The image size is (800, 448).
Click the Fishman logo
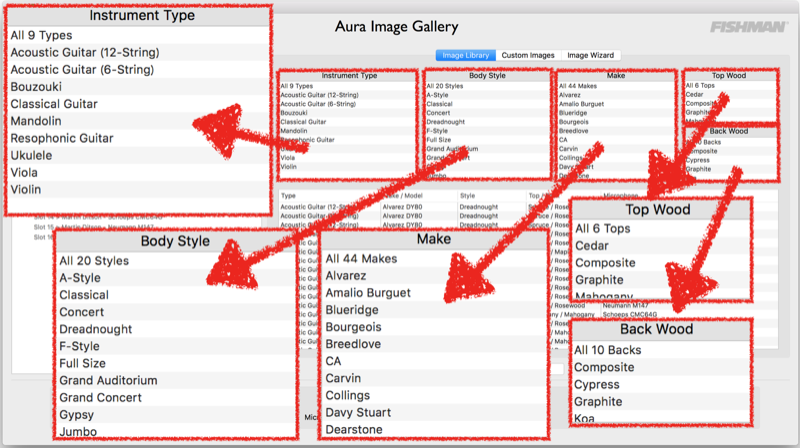[748, 27]
